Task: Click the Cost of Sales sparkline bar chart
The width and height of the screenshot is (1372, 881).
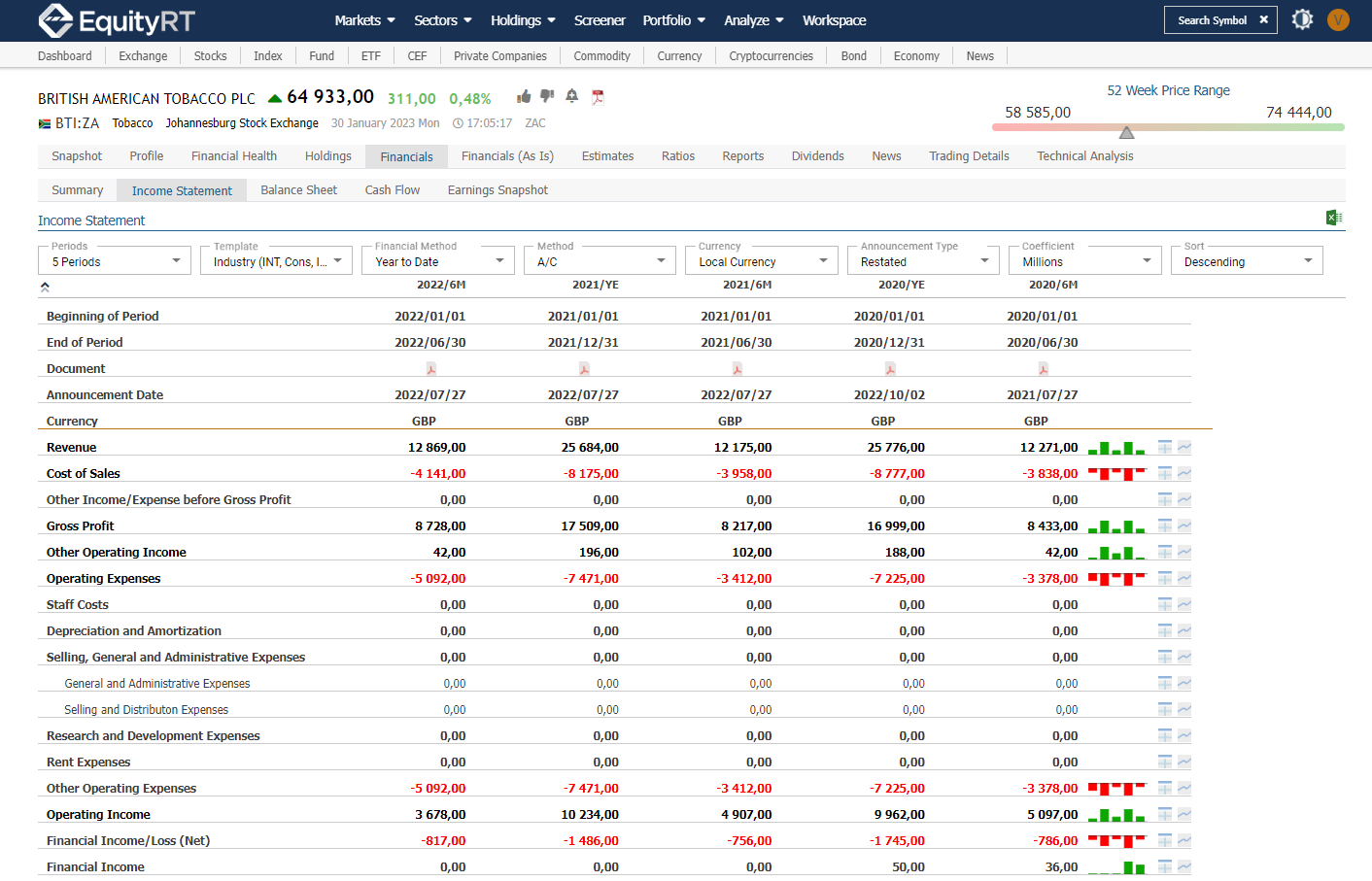Action: (x=1116, y=473)
